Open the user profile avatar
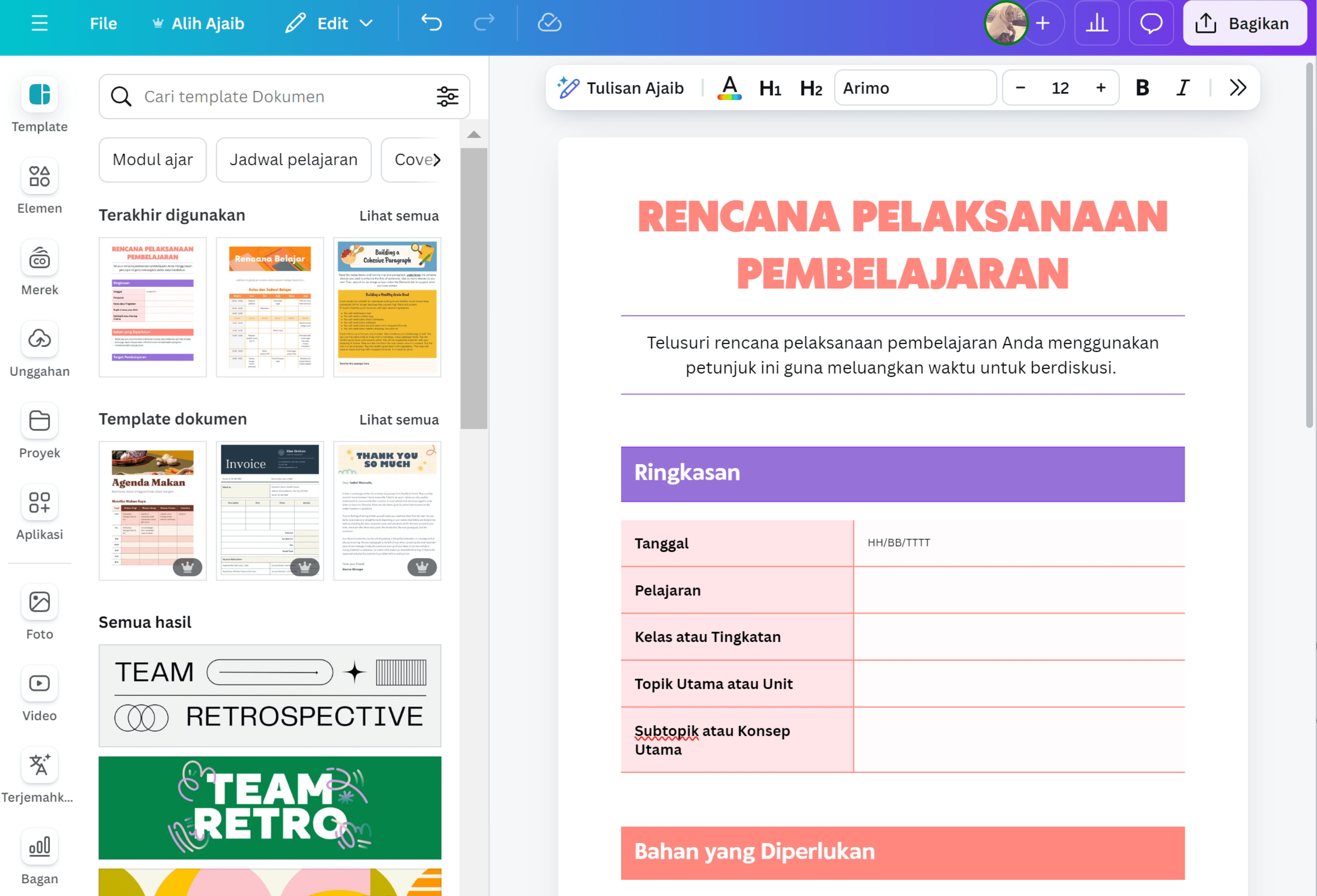This screenshot has width=1317, height=896. [1005, 23]
